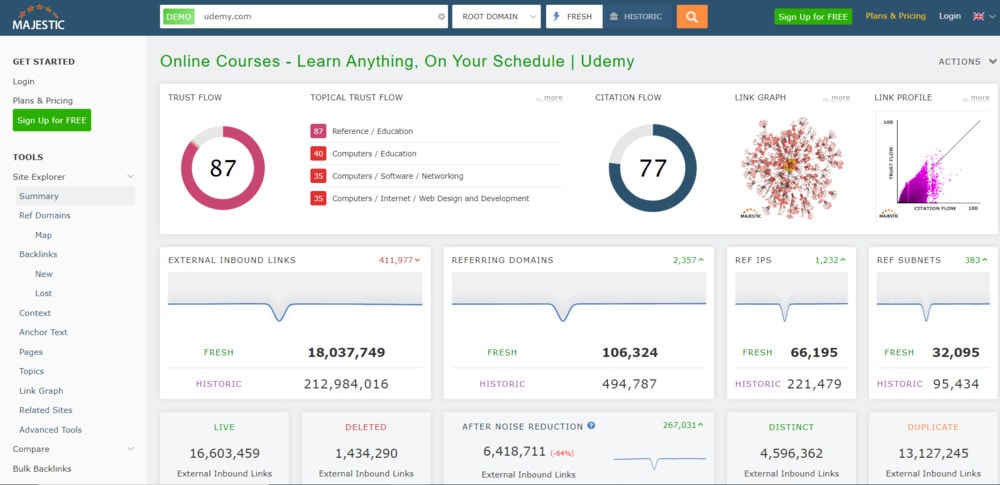Expand the ACTIONS dropdown

(x=967, y=62)
